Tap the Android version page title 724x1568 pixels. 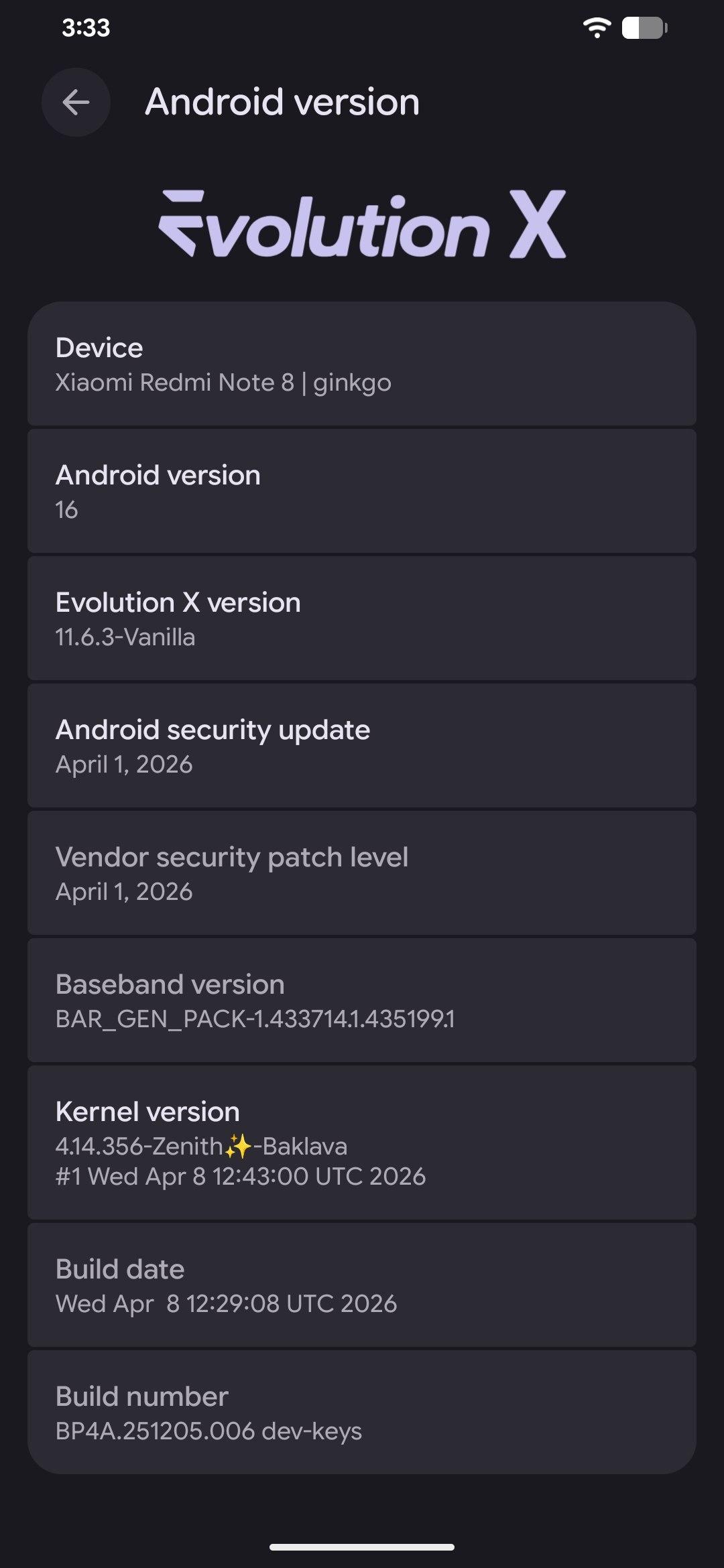tap(282, 103)
